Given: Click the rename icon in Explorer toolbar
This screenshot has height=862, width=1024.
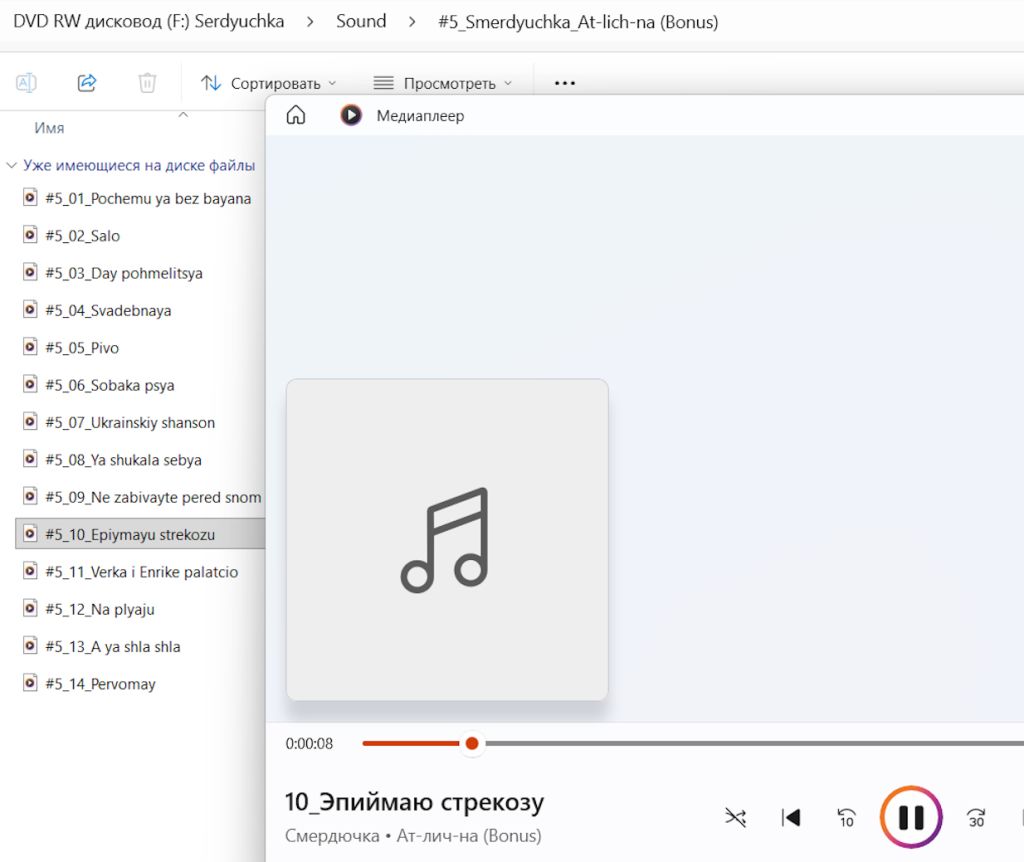Looking at the screenshot, I should pos(26,83).
